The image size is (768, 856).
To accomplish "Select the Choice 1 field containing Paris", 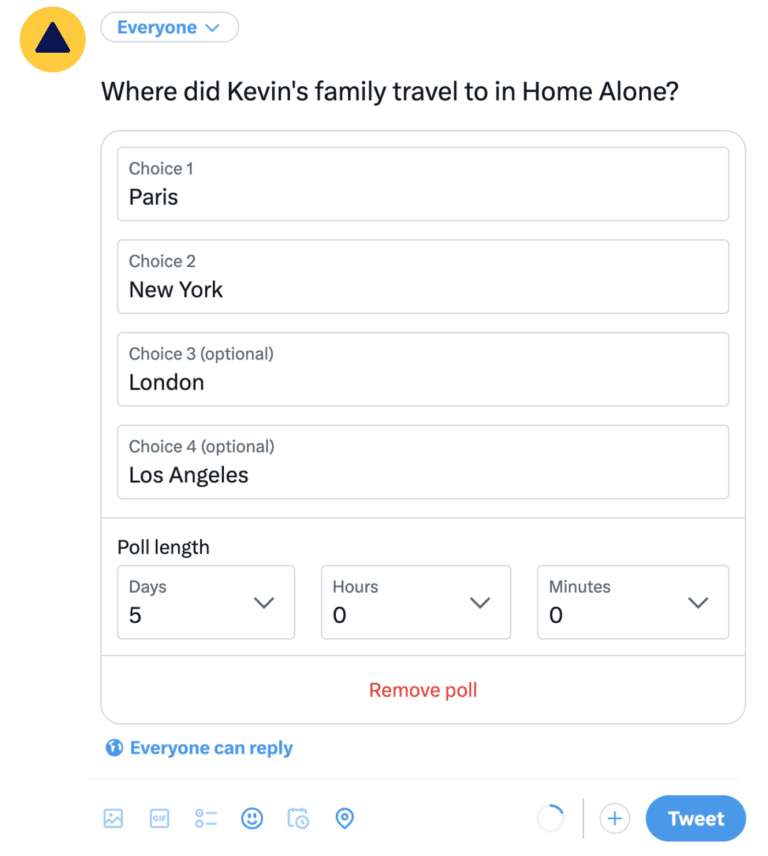I will 423,184.
